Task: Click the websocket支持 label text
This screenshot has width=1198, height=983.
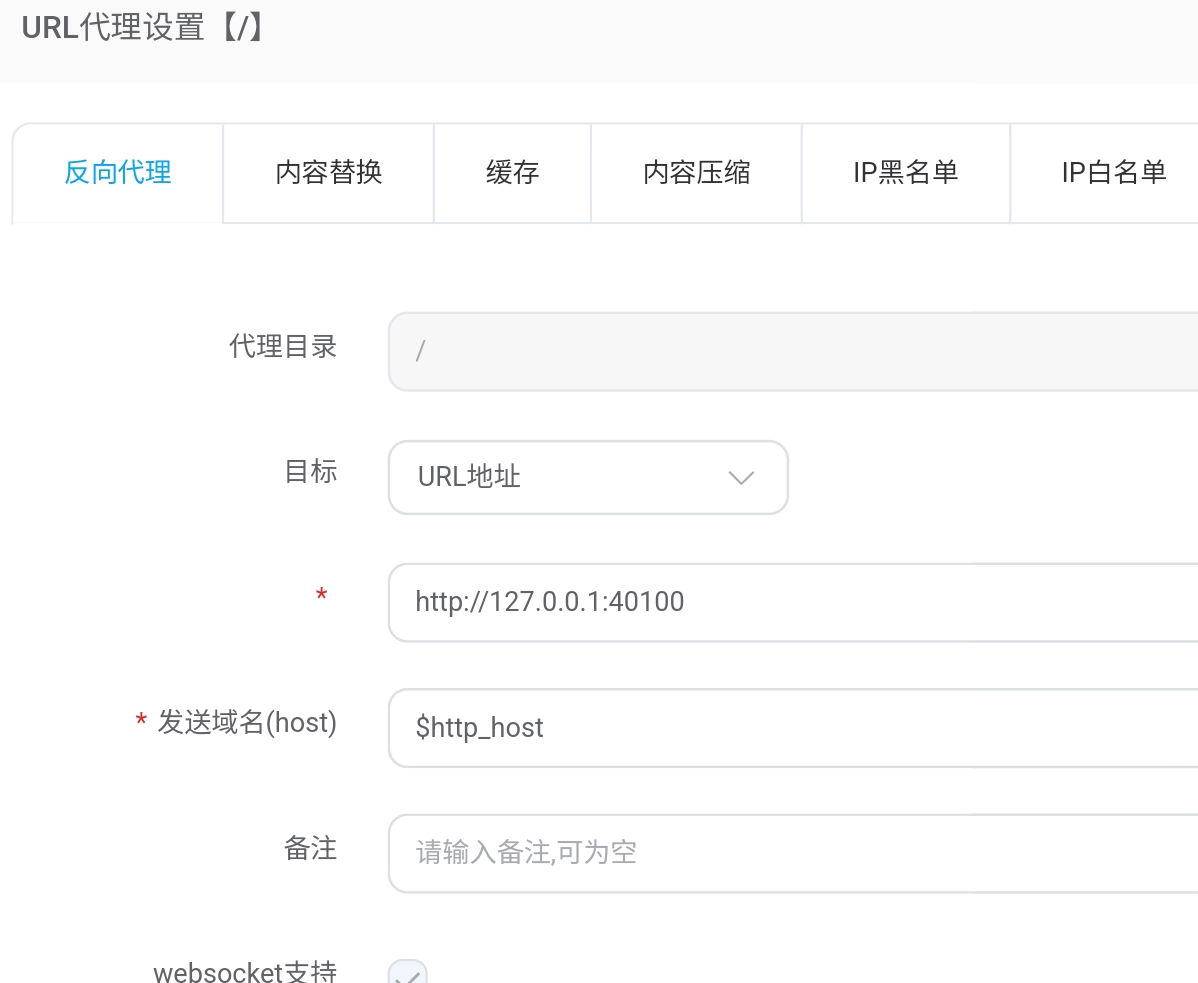Action: point(245,972)
